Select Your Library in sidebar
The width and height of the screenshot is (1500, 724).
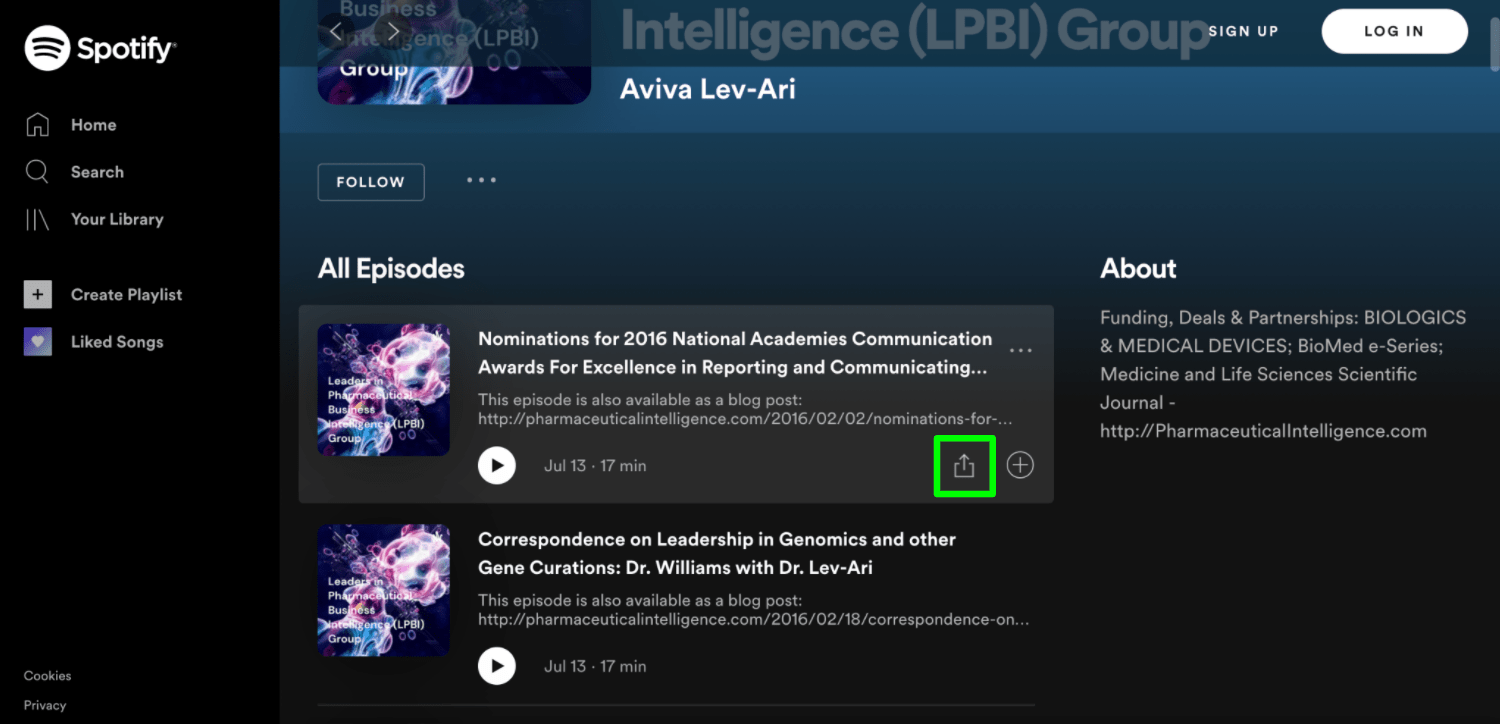[117, 219]
